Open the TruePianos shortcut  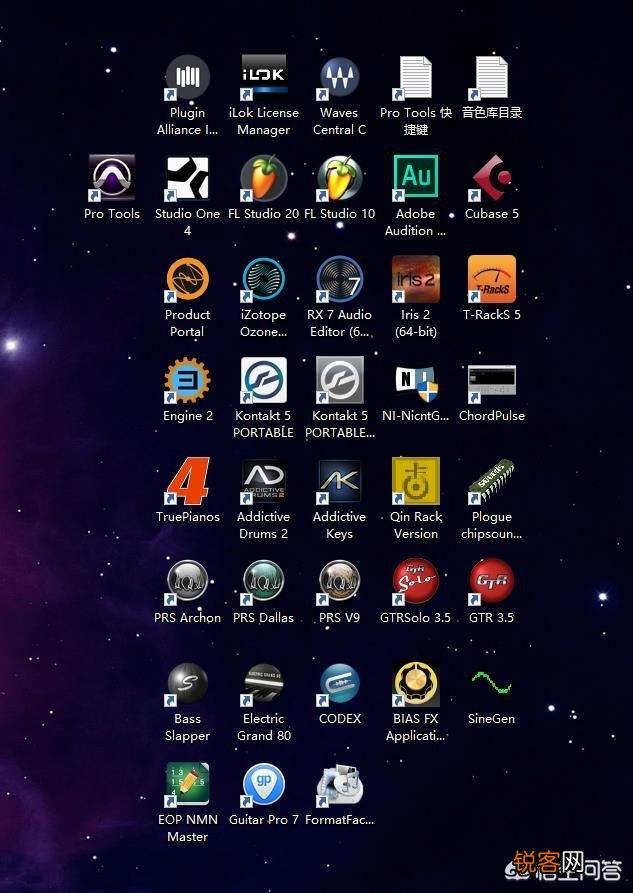[x=187, y=481]
